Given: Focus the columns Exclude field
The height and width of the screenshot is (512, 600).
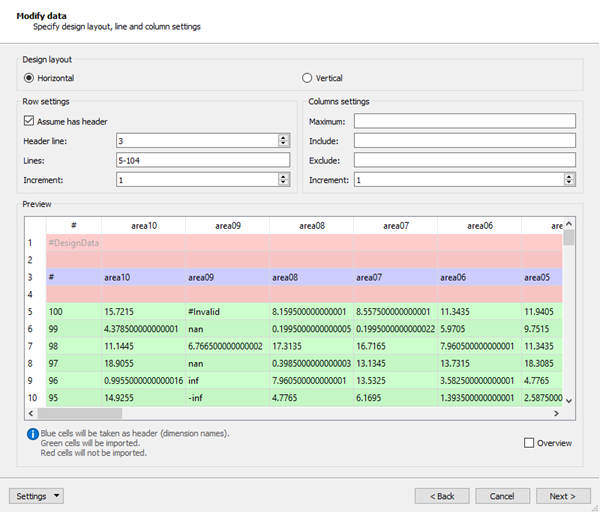Looking at the screenshot, I should tap(465, 160).
